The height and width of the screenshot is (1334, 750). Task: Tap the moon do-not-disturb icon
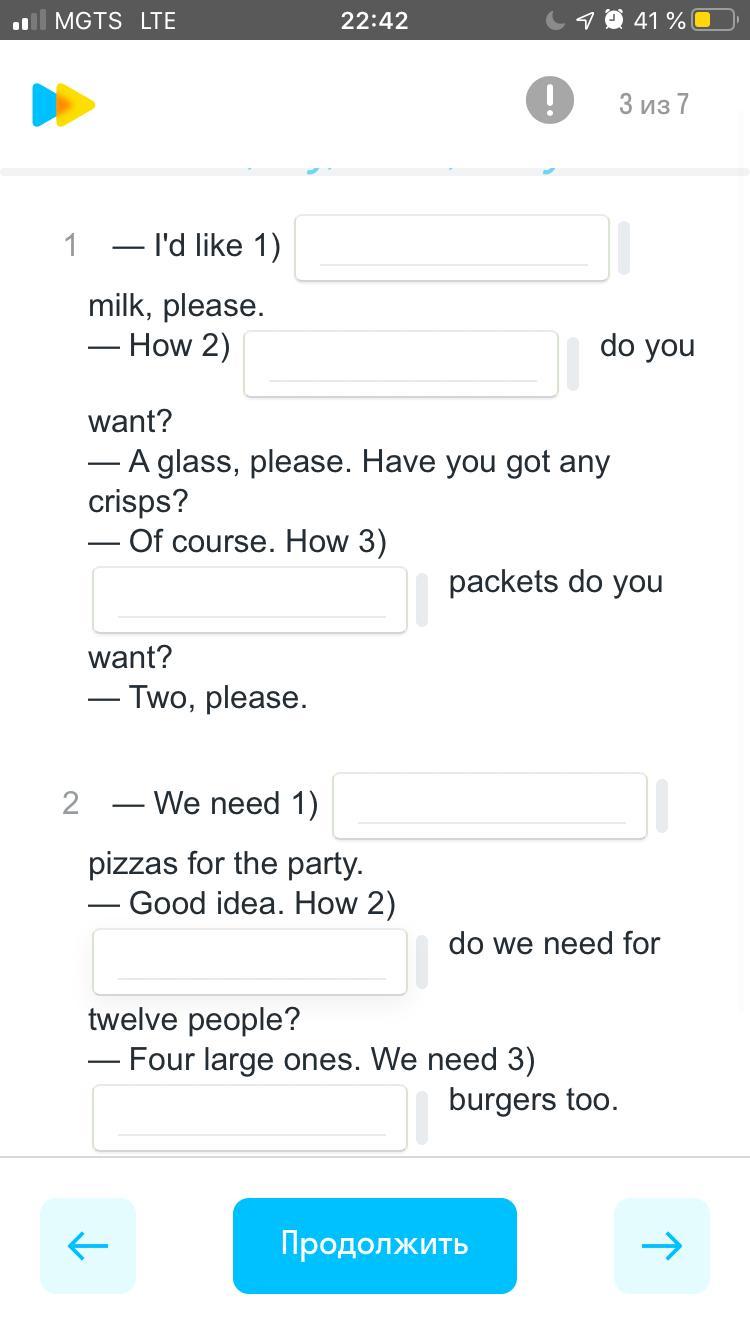pyautogui.click(x=555, y=20)
